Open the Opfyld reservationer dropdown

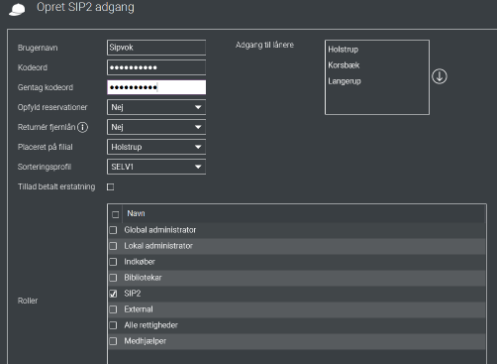point(156,107)
